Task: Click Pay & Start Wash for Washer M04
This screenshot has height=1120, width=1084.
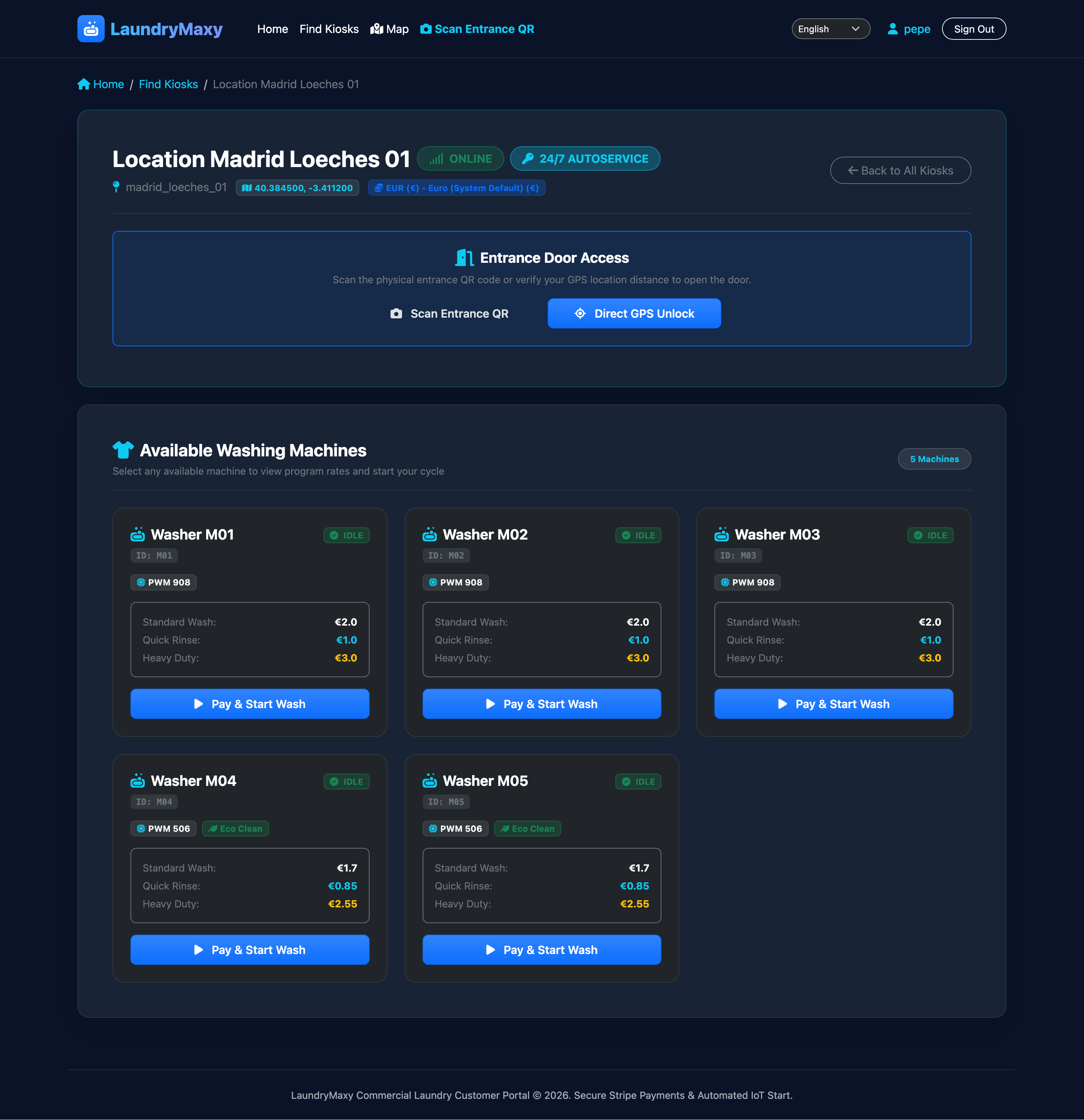Action: [250, 950]
